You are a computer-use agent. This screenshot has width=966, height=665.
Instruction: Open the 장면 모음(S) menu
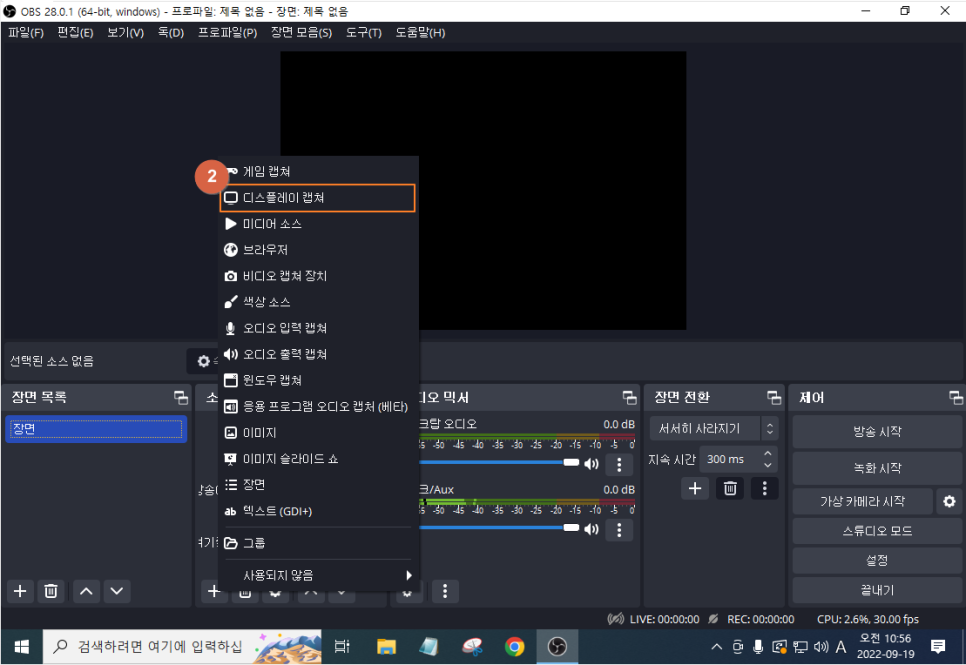[x=301, y=33]
